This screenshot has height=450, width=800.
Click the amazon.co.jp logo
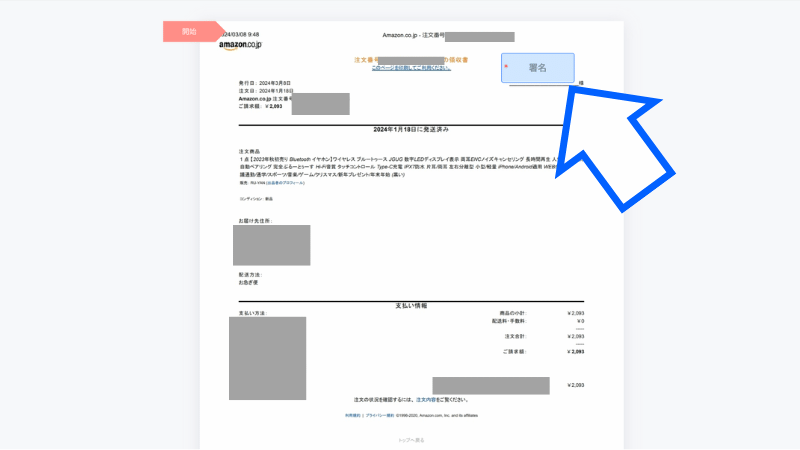pos(240,45)
